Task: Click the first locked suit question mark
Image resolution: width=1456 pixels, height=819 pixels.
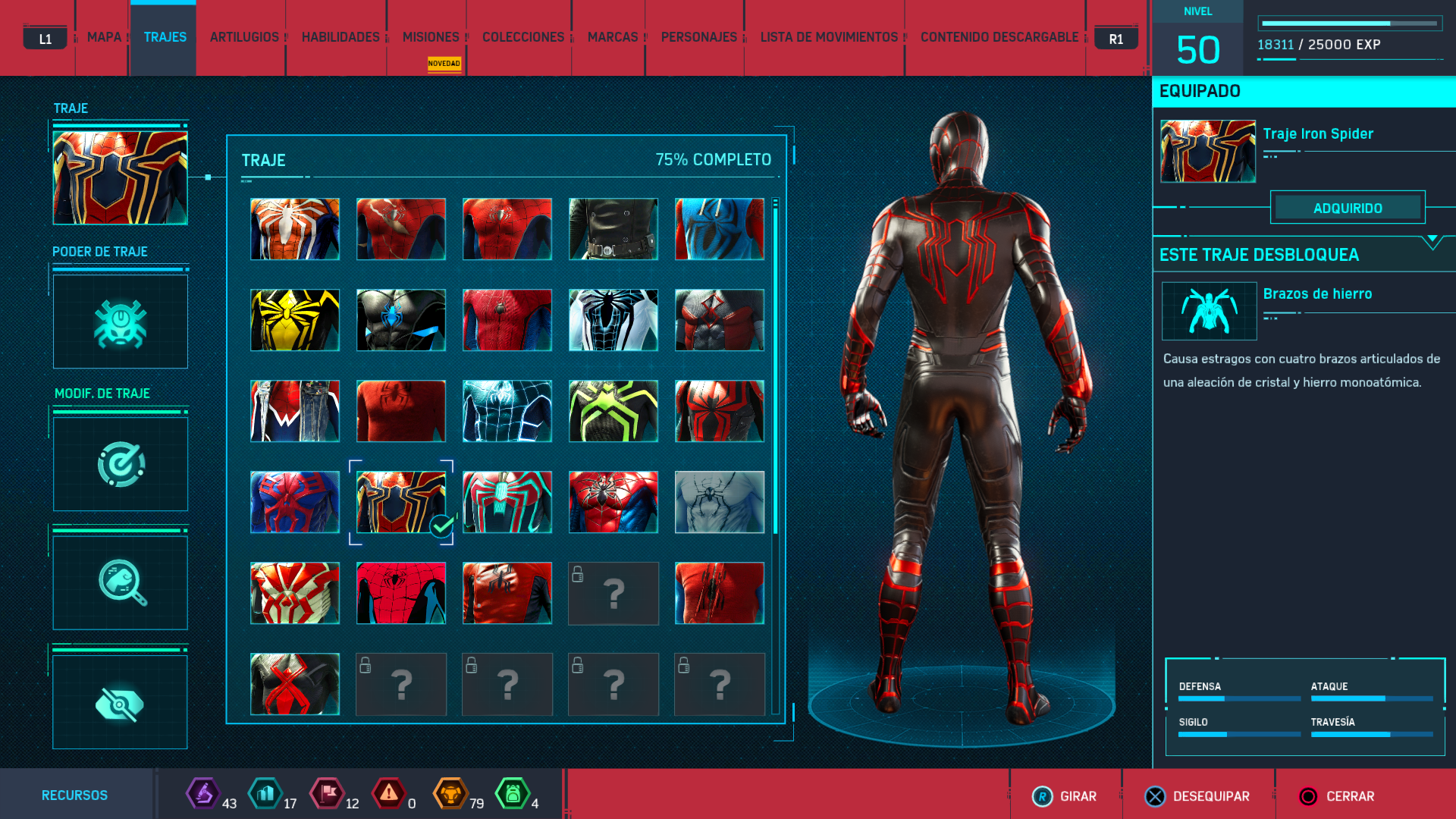Action: coord(613,594)
